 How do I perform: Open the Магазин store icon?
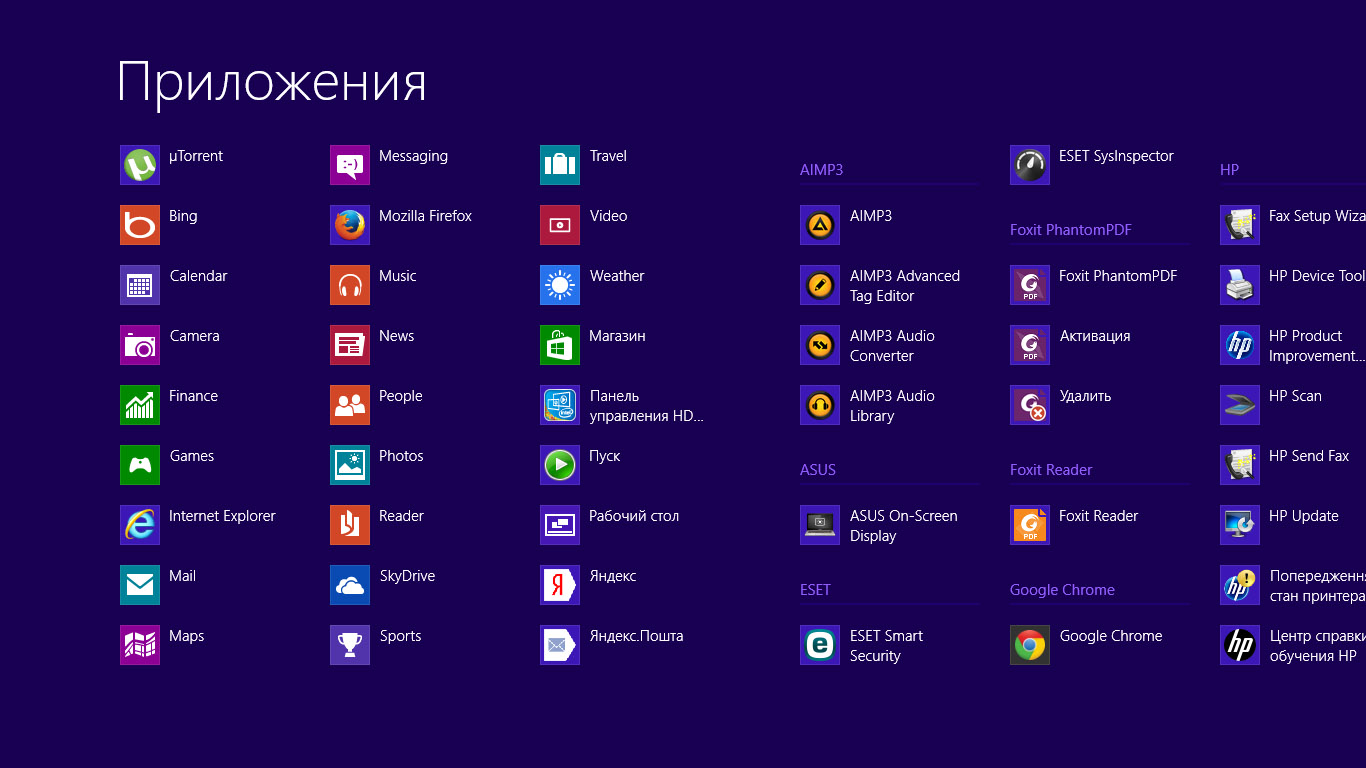[x=560, y=345]
